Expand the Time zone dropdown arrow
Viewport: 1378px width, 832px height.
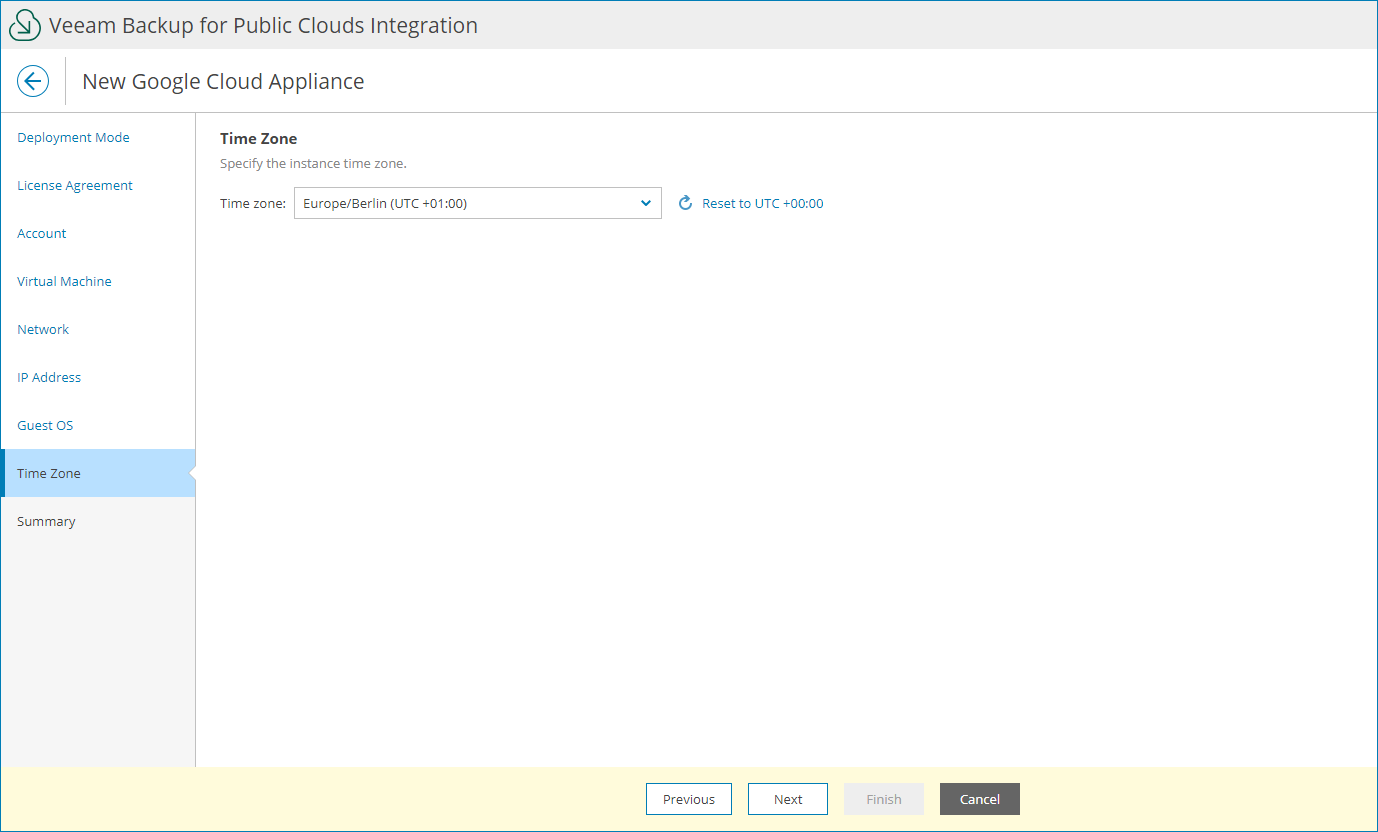click(645, 203)
